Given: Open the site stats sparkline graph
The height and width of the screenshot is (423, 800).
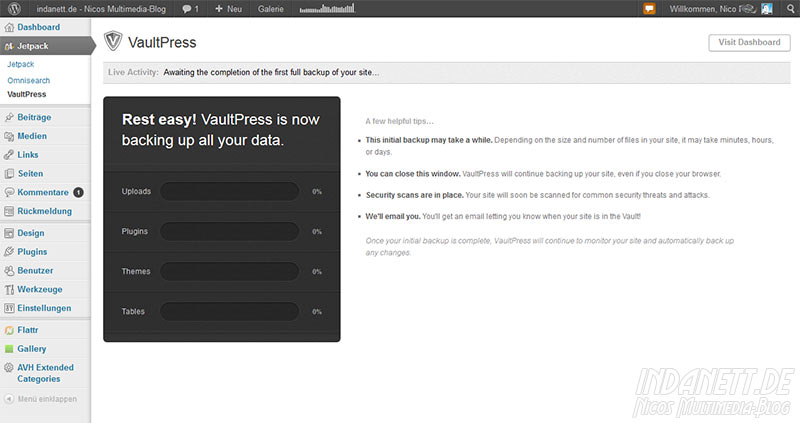Looking at the screenshot, I should [327, 9].
